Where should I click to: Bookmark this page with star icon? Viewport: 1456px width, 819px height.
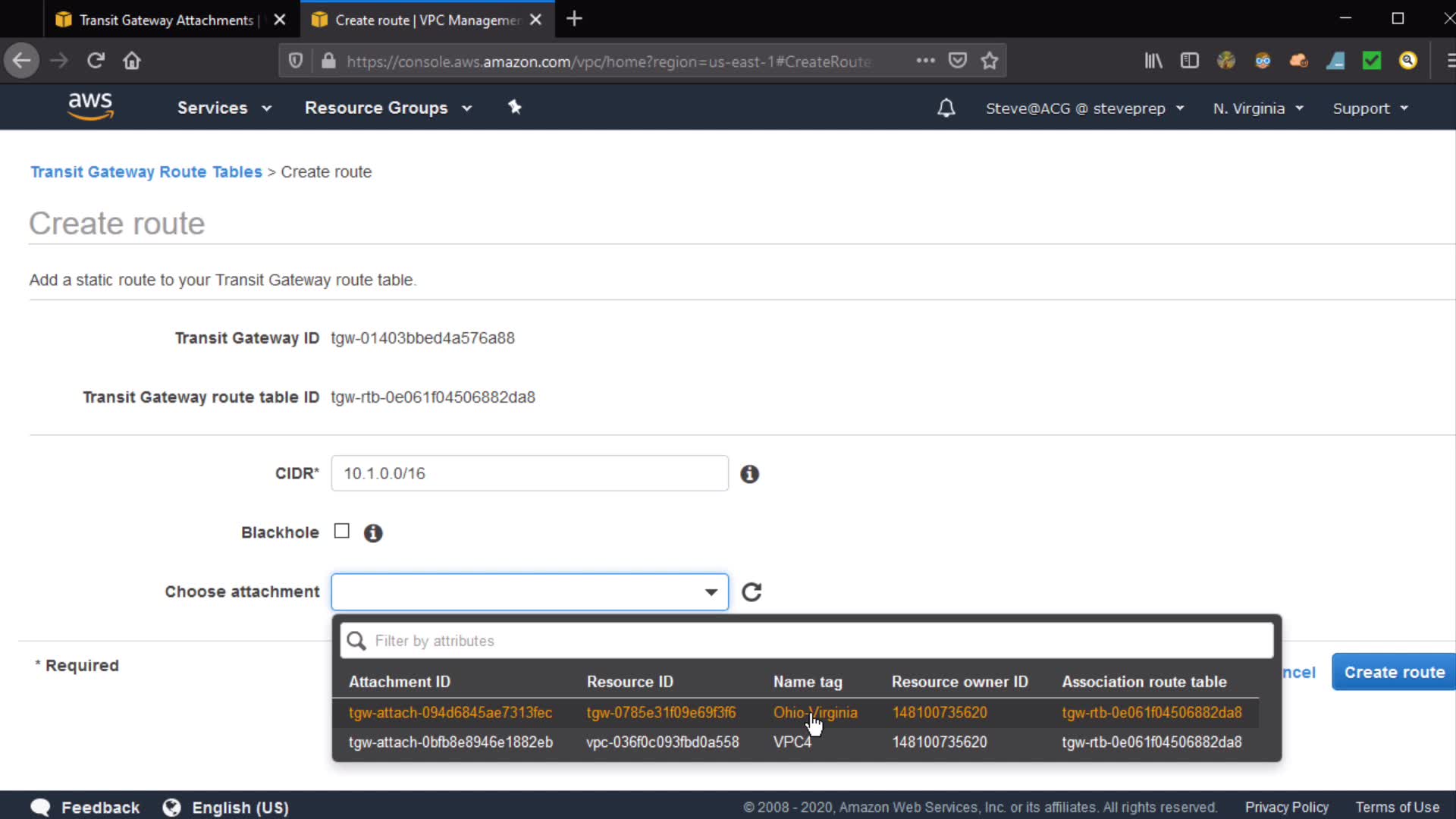pos(989,61)
